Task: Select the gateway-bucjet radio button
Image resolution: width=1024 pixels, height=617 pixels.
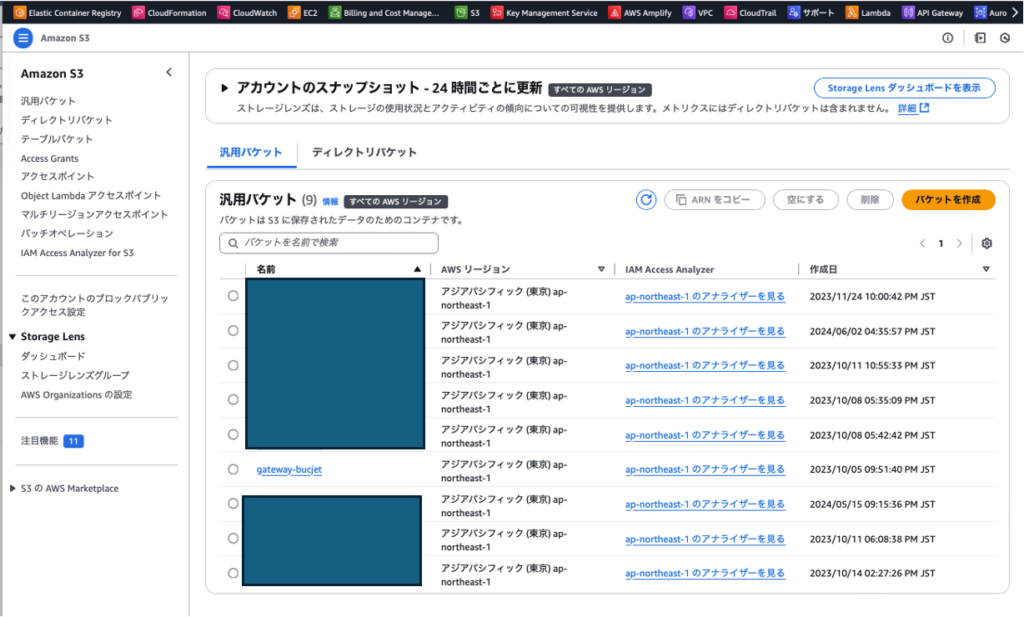Action: [x=233, y=469]
